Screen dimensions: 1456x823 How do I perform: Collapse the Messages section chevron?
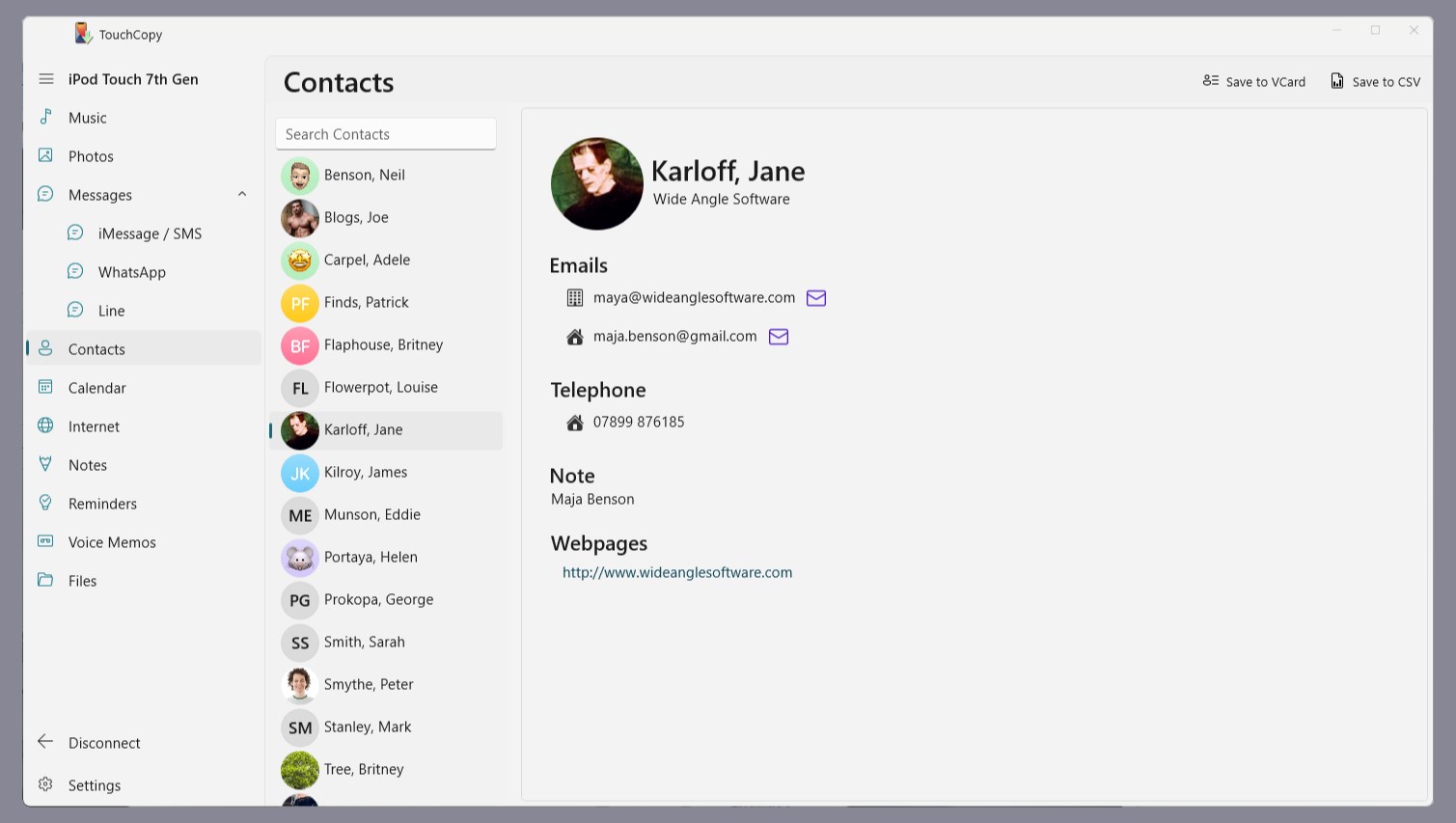tap(242, 194)
